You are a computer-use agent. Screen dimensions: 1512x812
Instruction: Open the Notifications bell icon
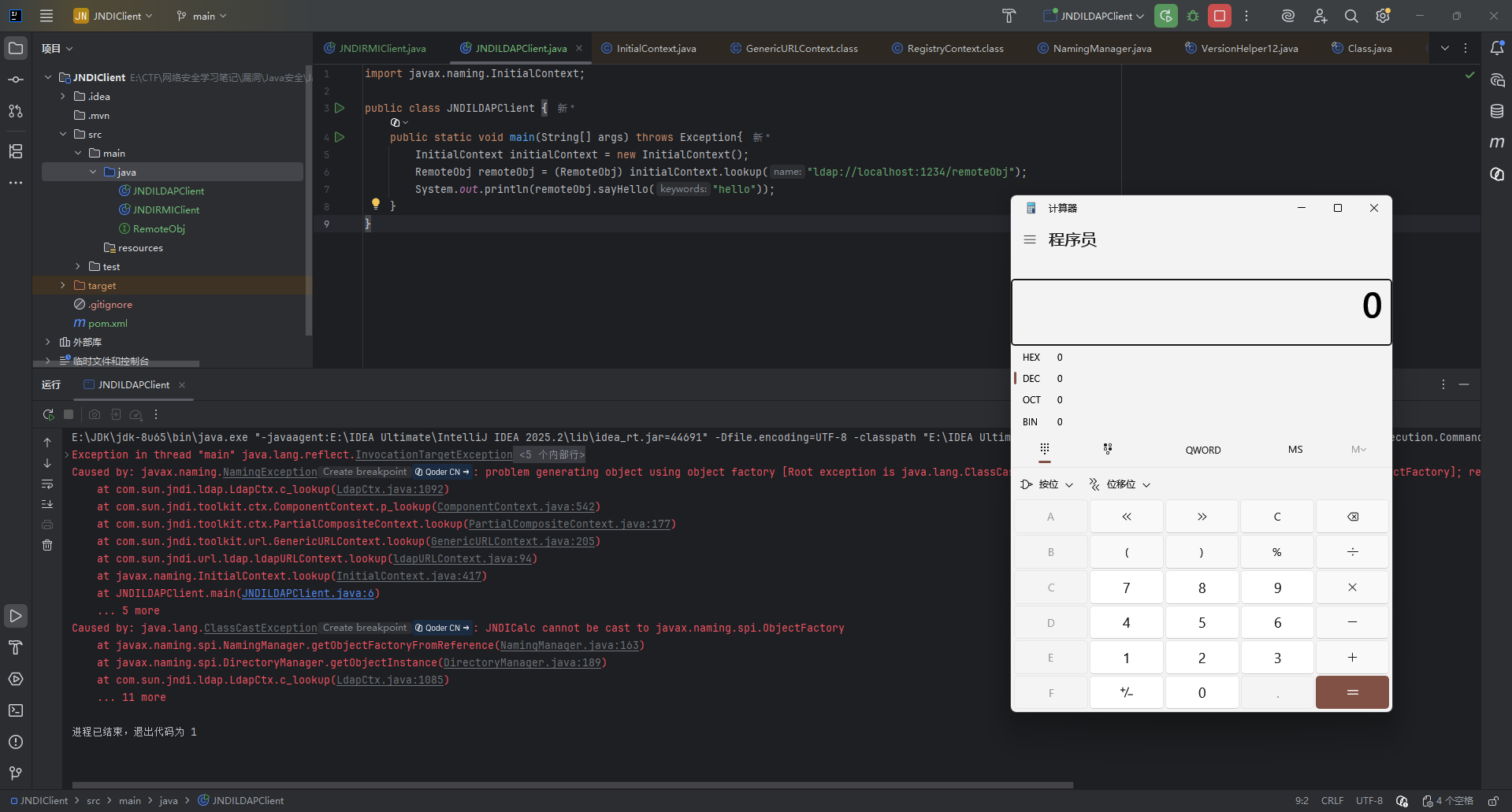point(1497,48)
